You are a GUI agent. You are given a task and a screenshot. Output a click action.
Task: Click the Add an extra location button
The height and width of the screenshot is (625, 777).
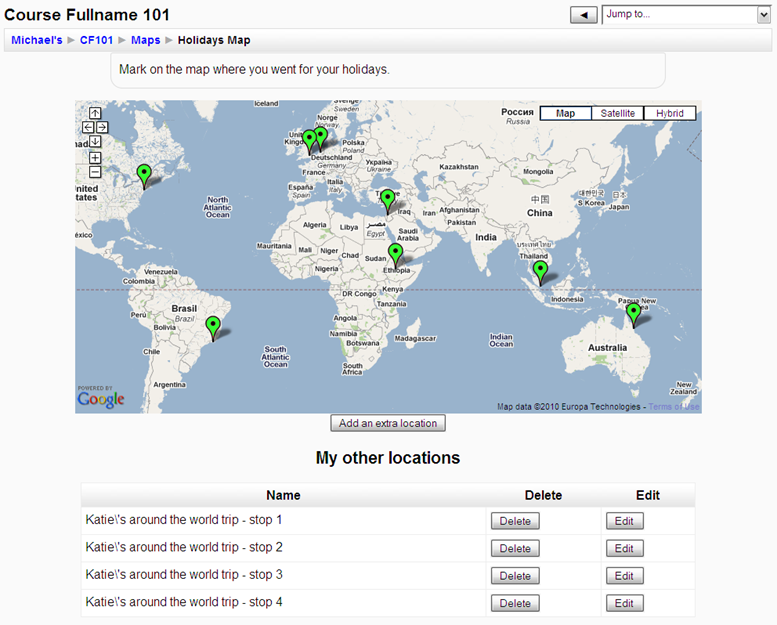(x=388, y=423)
